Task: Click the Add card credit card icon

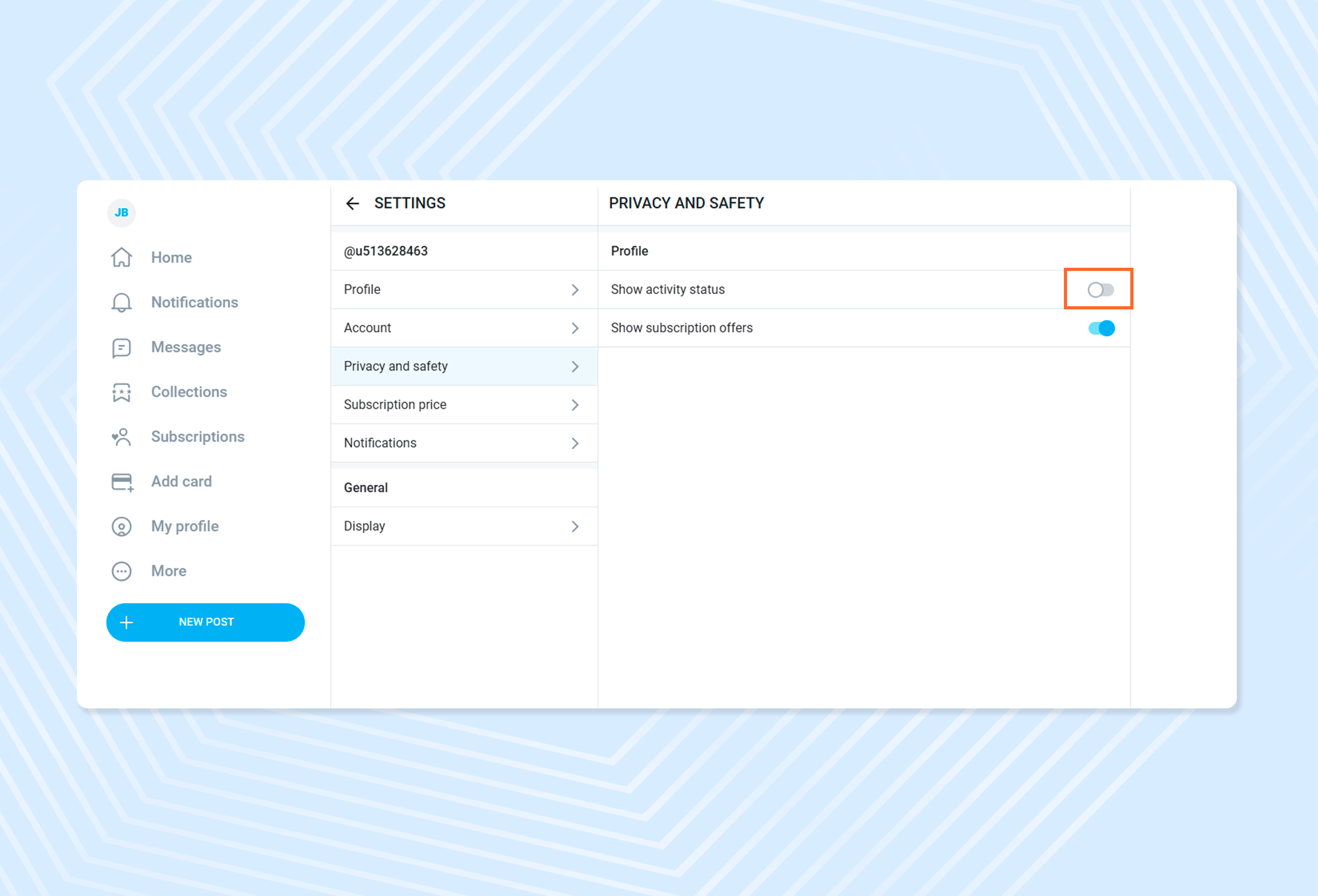Action: pos(122,483)
